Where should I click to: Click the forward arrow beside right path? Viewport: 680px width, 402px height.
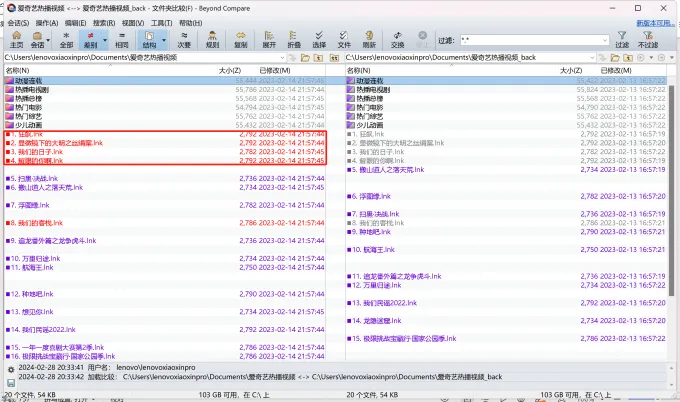(x=661, y=58)
